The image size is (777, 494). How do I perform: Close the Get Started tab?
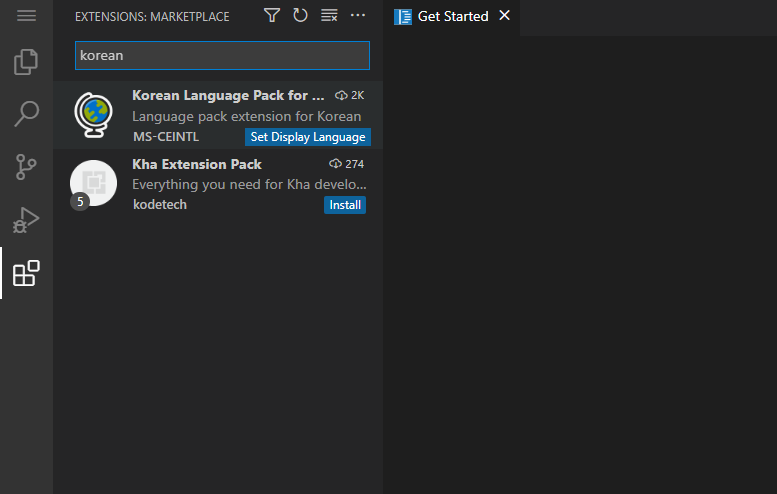(504, 15)
